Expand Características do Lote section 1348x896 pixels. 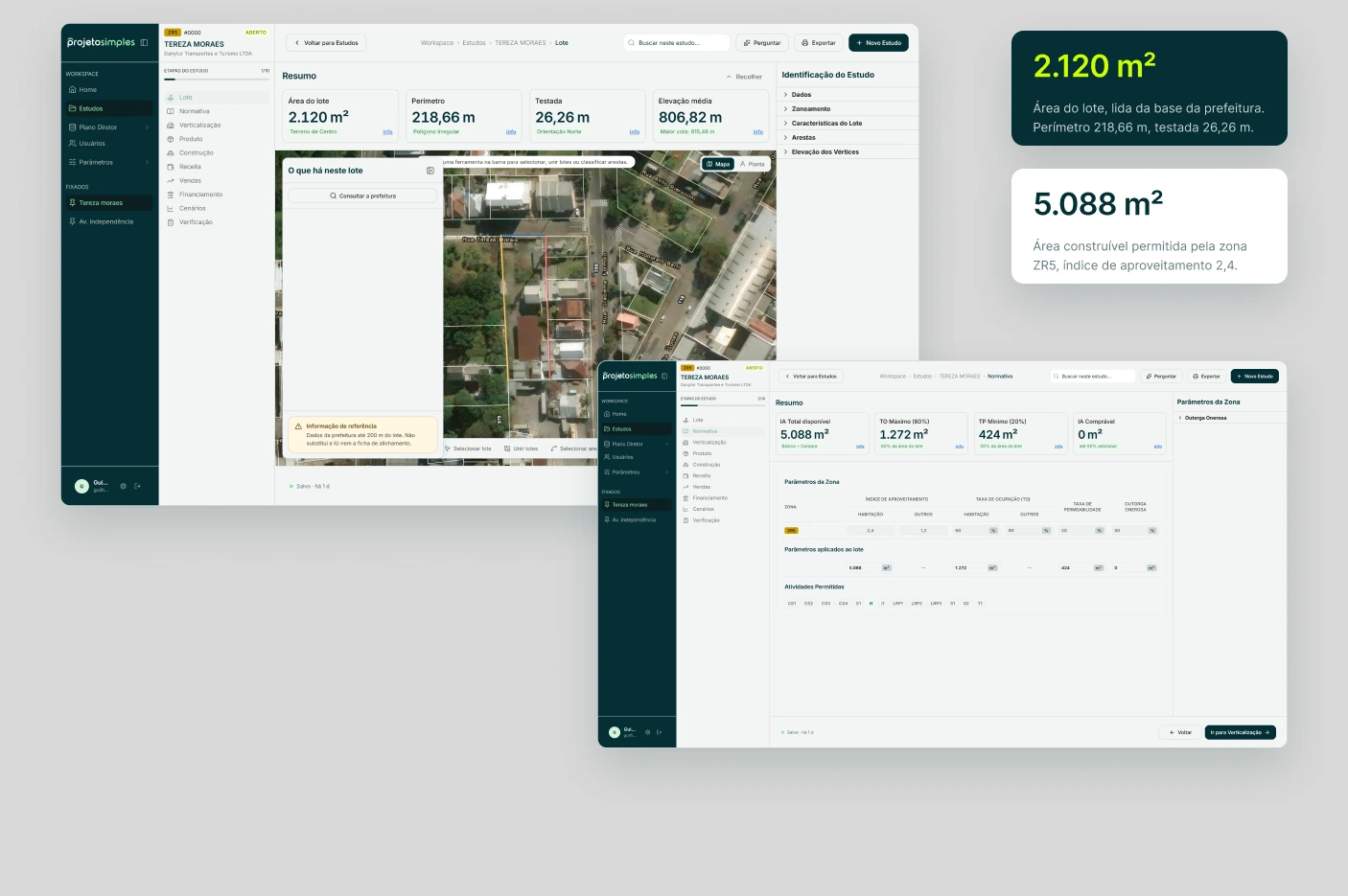point(848,124)
